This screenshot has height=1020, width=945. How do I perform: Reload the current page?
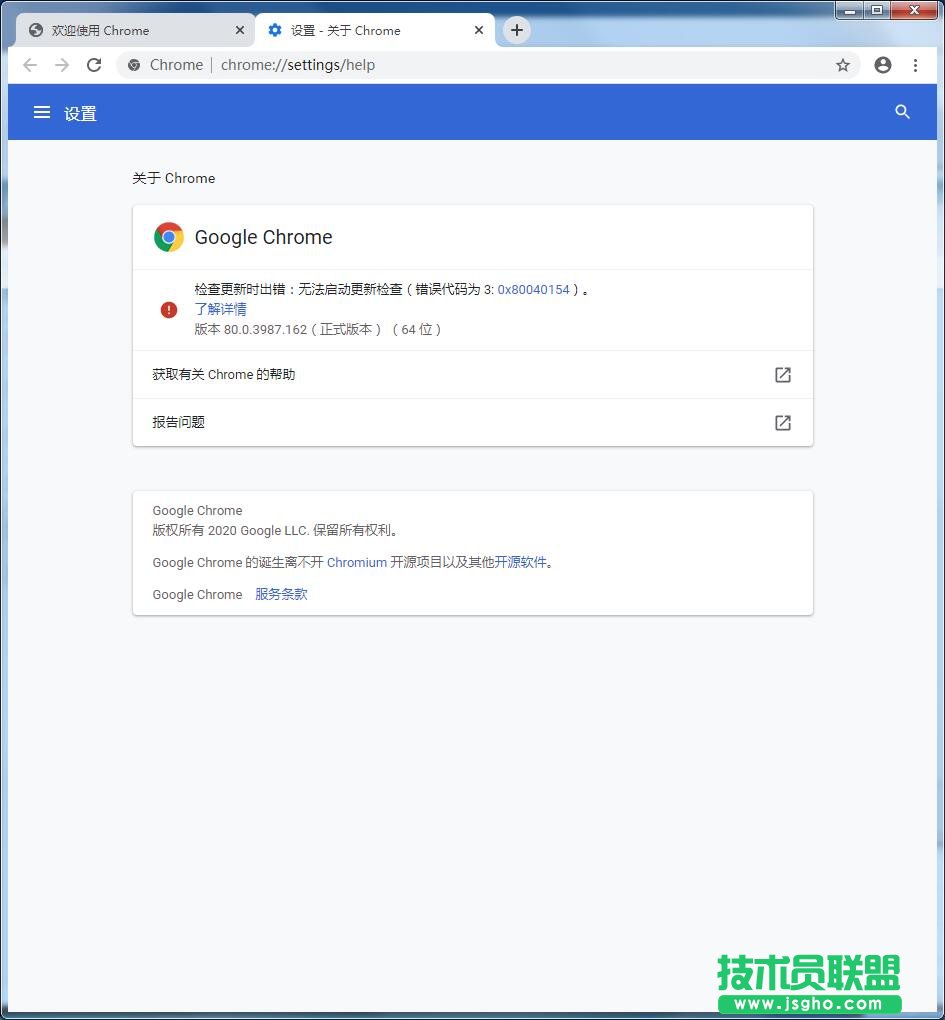(93, 64)
